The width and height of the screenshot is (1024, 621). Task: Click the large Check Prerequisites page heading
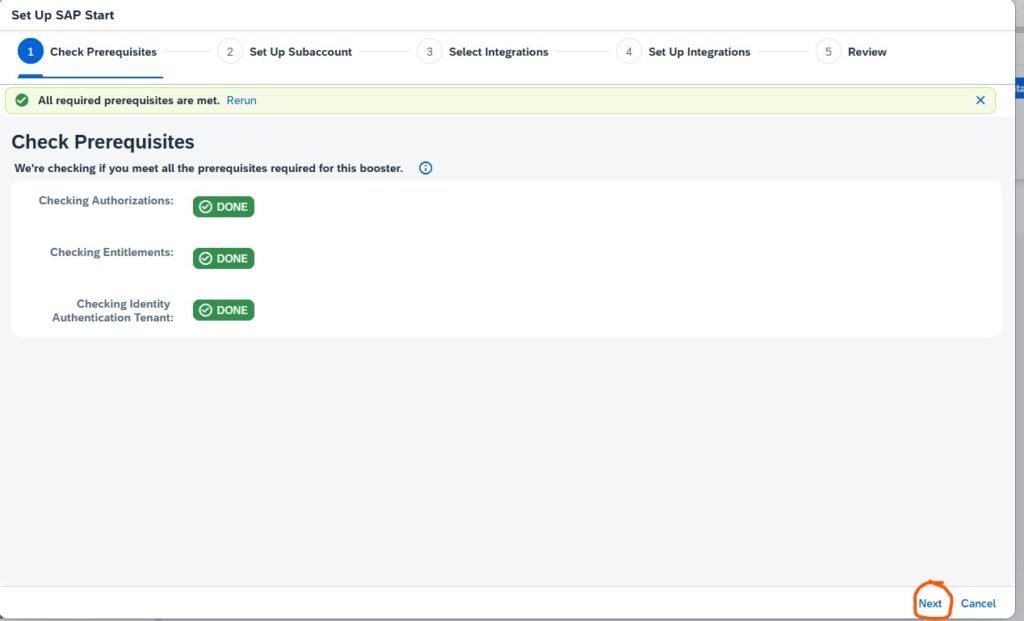click(x=103, y=142)
